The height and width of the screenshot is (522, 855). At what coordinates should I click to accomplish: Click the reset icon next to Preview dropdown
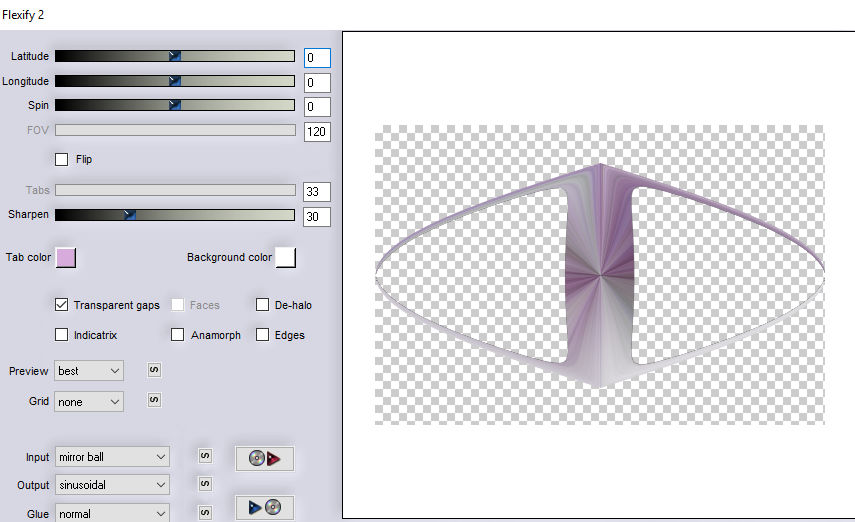coord(154,370)
